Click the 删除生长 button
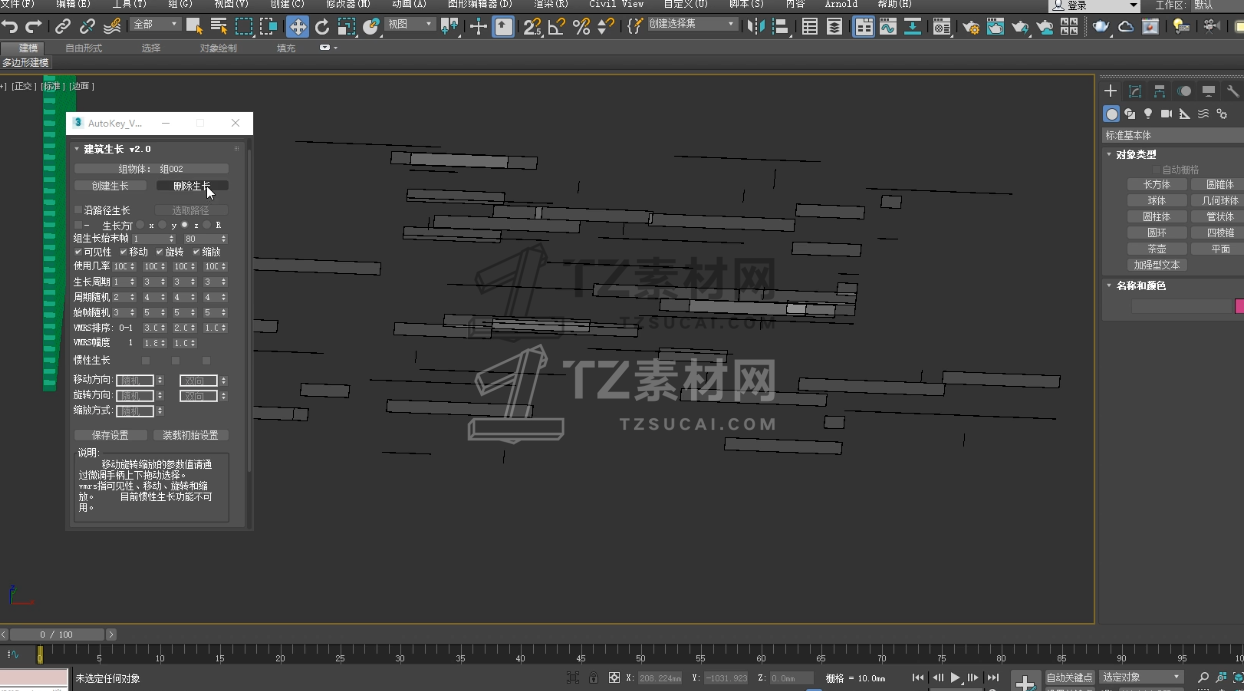Screen dimensions: 1244x691 click(192, 186)
